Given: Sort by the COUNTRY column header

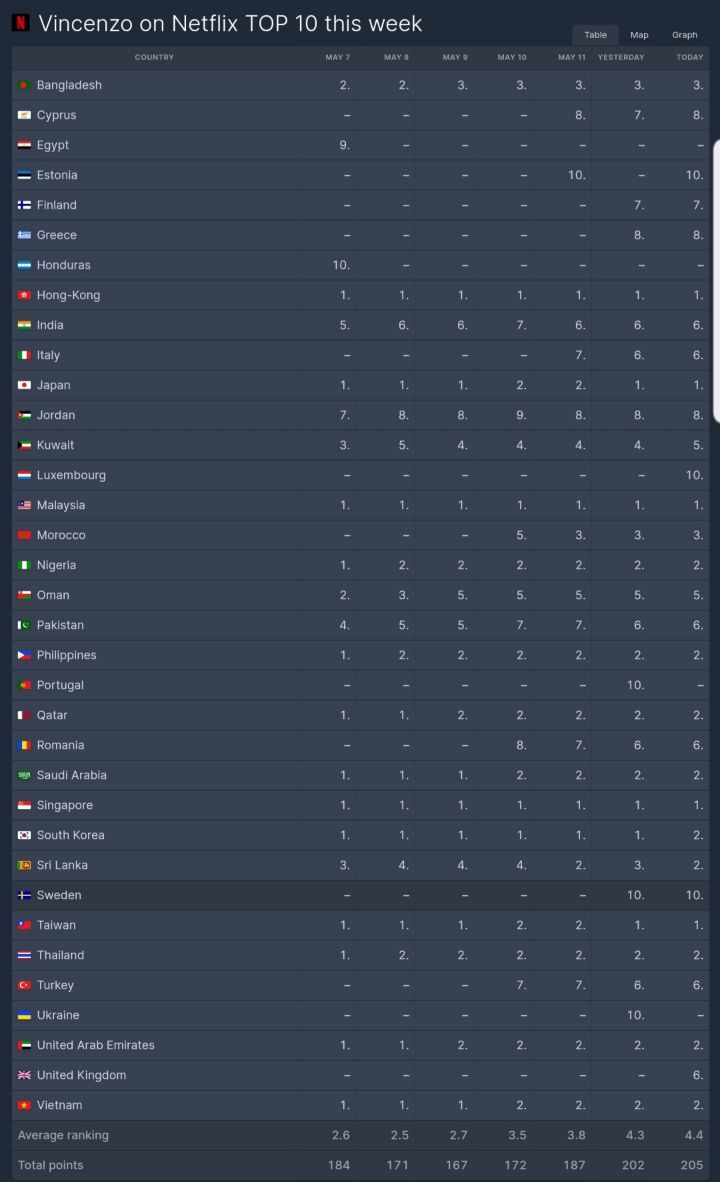Looking at the screenshot, I should click(154, 57).
